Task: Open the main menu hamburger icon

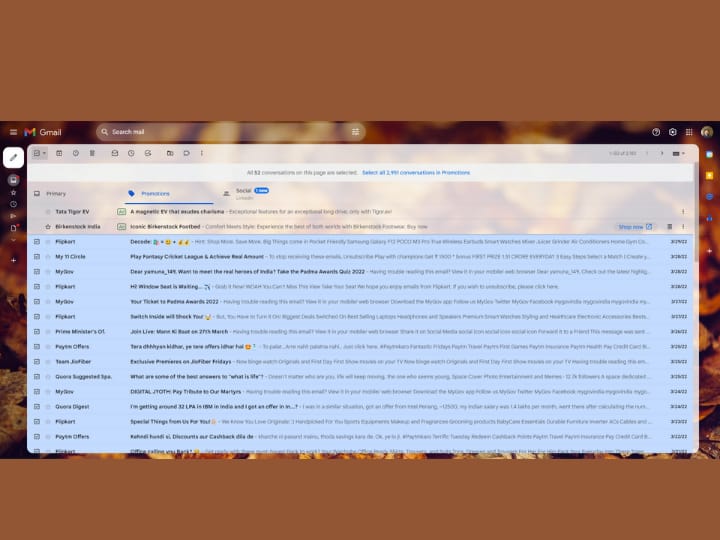Action: 13,132
